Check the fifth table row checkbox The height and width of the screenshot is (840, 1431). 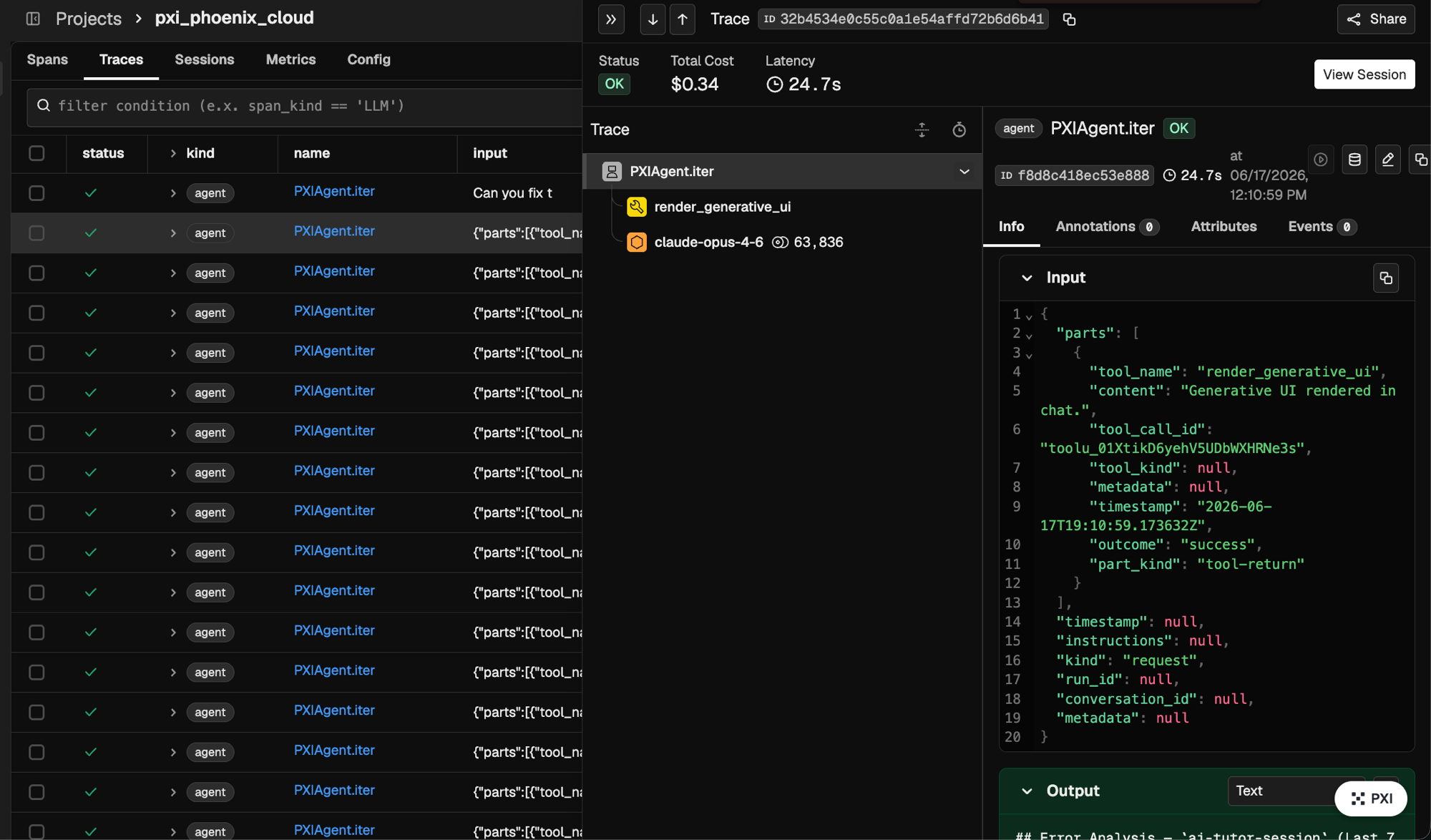36,353
